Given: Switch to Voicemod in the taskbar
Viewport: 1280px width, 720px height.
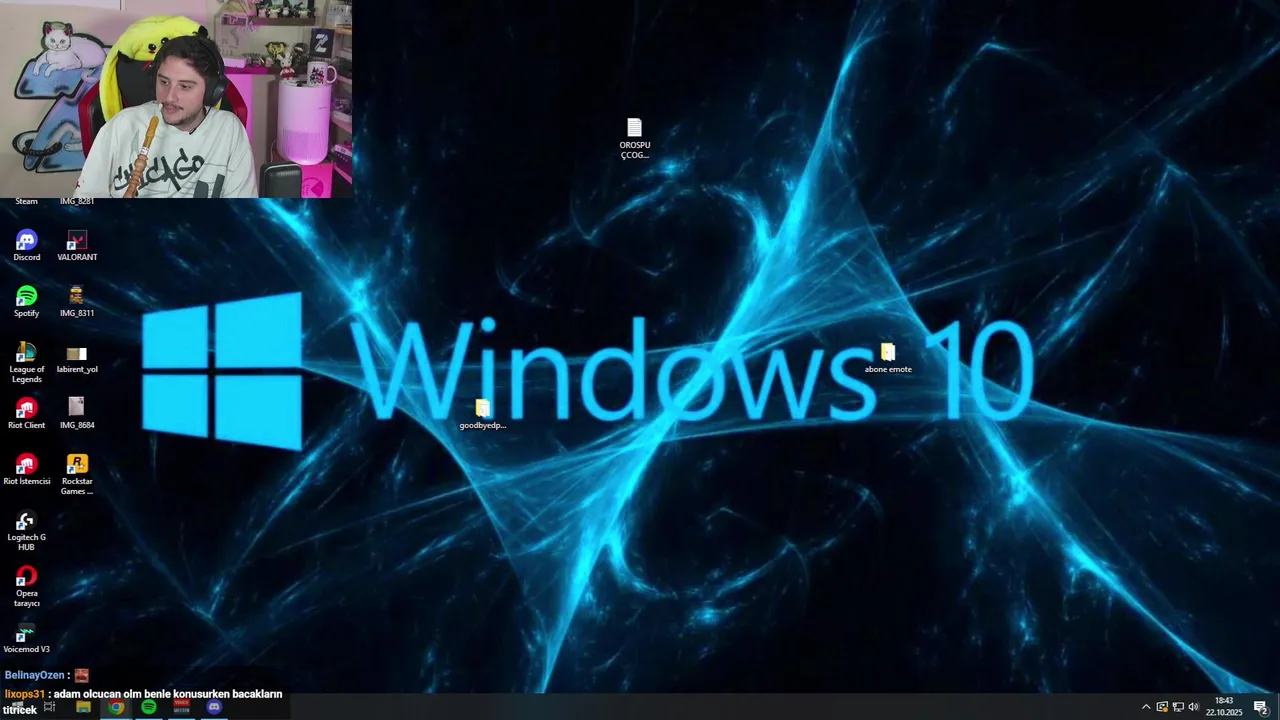Looking at the screenshot, I should tap(181, 707).
